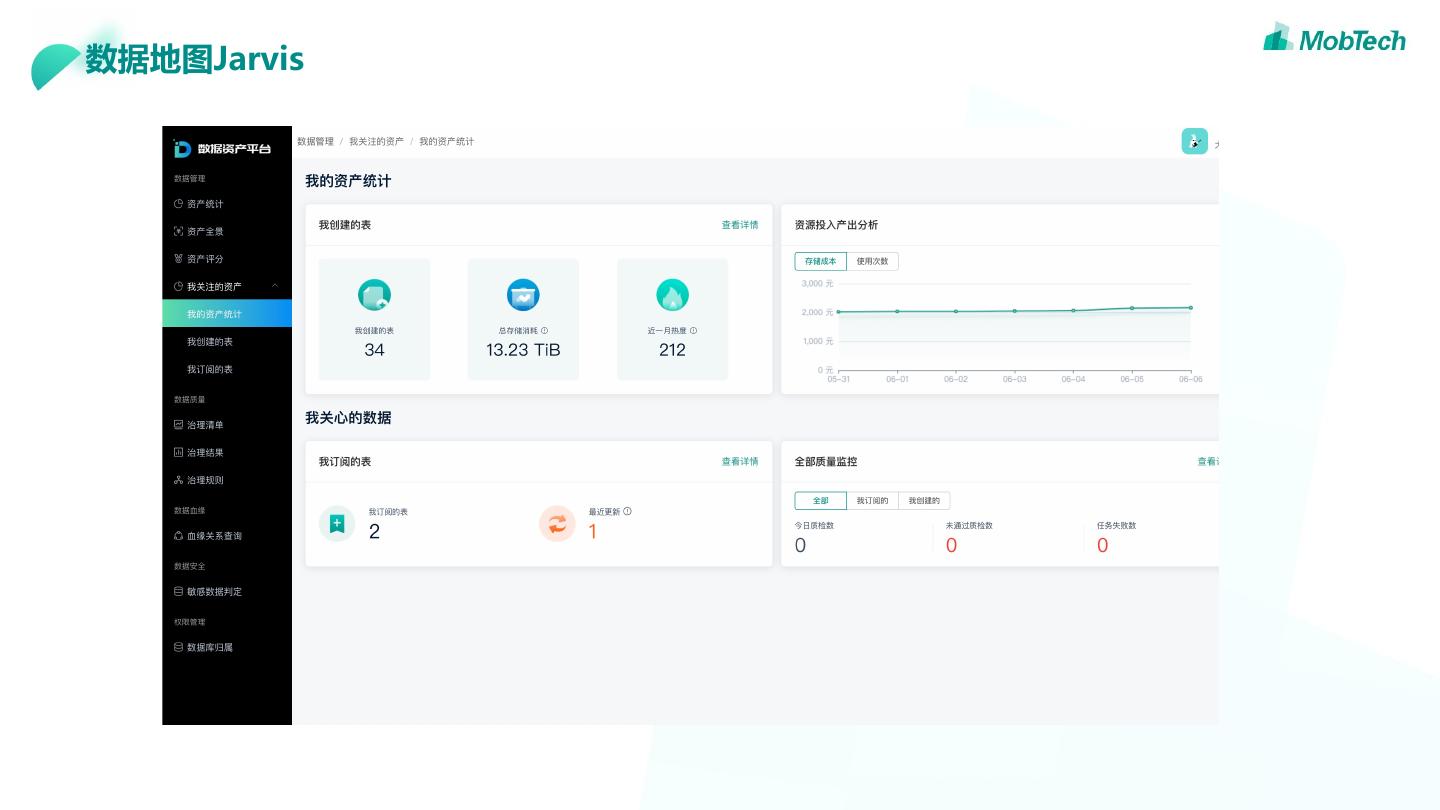Click 查看详情 link in 我创建的表 card
This screenshot has height=810, width=1440.
click(740, 225)
